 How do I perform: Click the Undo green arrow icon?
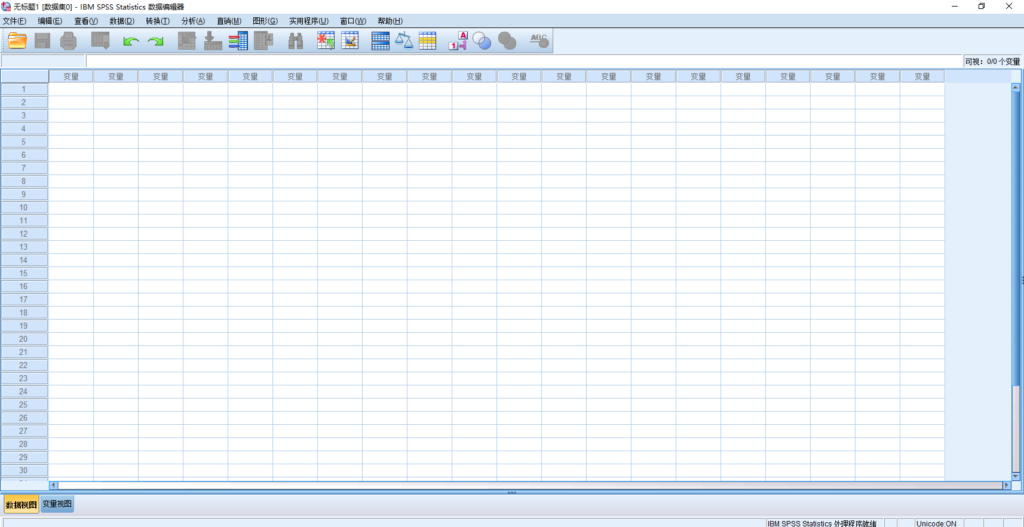[131, 42]
